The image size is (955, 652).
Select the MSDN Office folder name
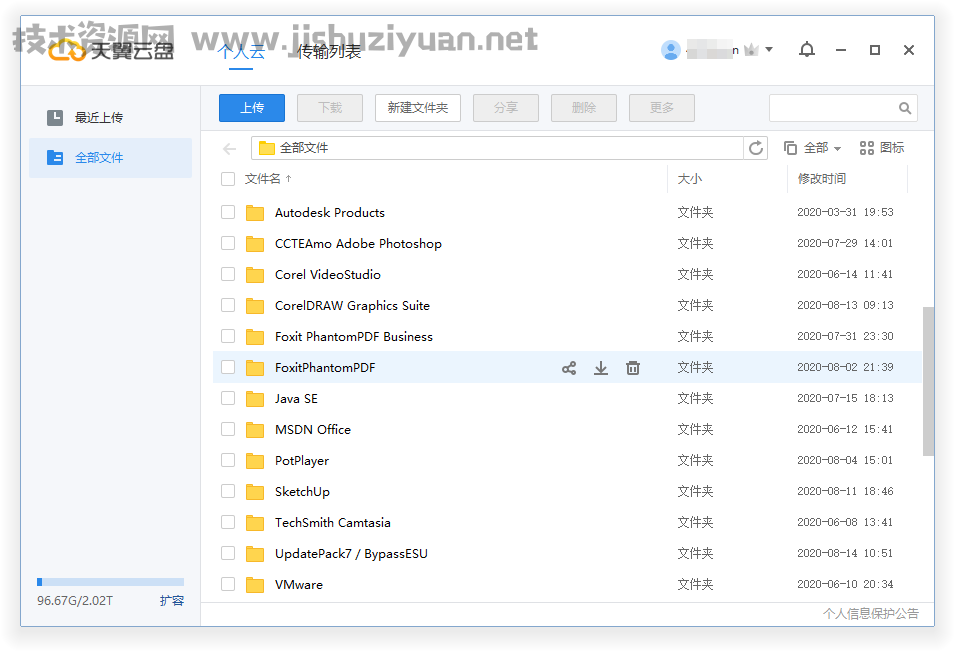coord(313,430)
